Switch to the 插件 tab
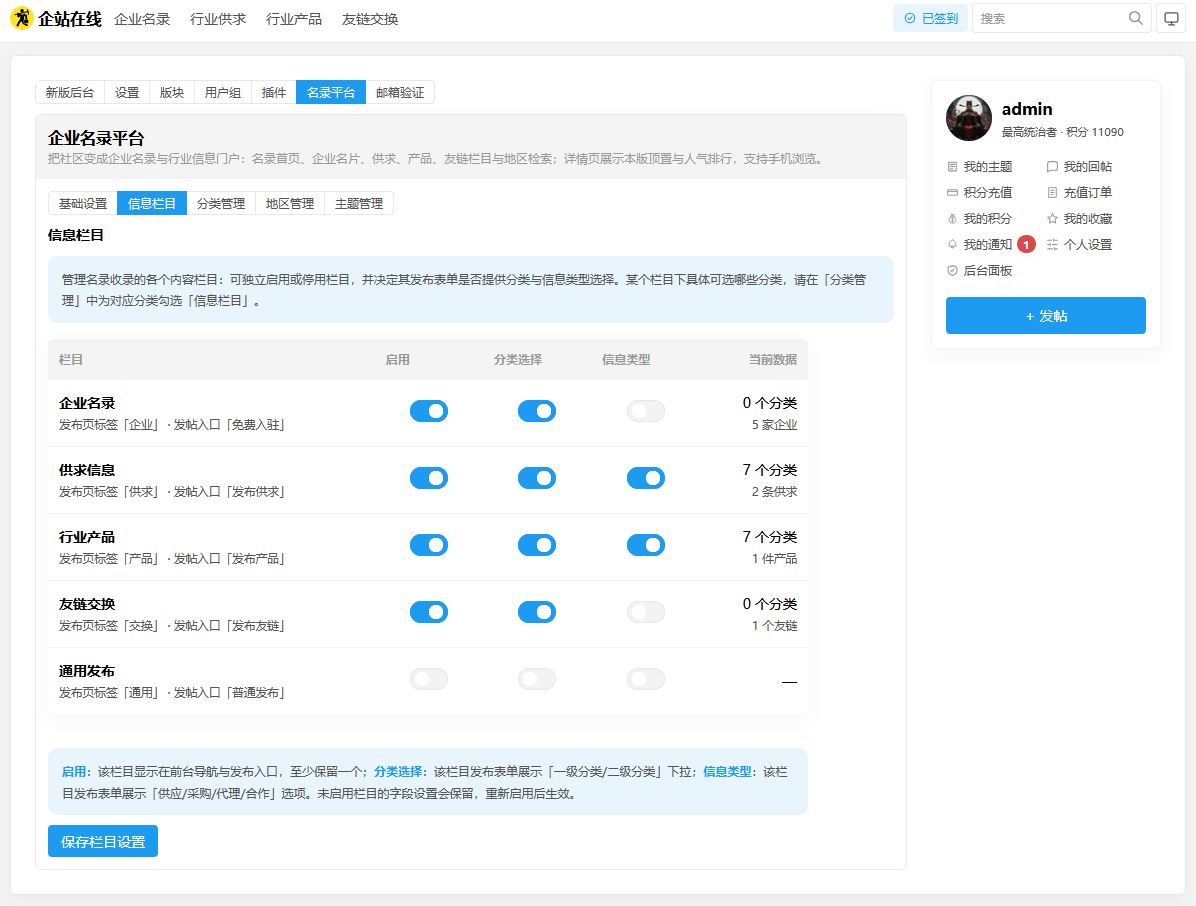 click(274, 92)
